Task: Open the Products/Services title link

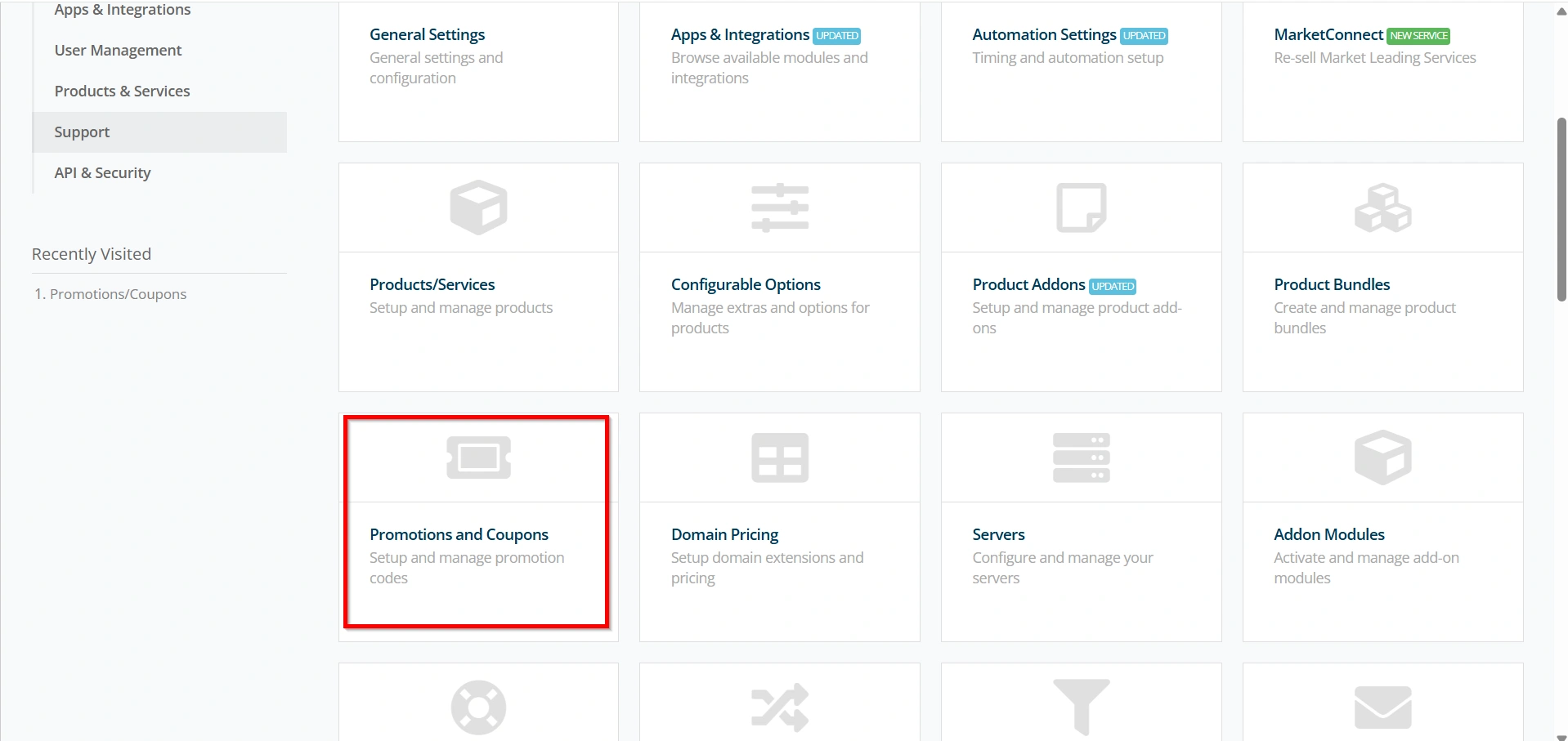Action: [432, 284]
